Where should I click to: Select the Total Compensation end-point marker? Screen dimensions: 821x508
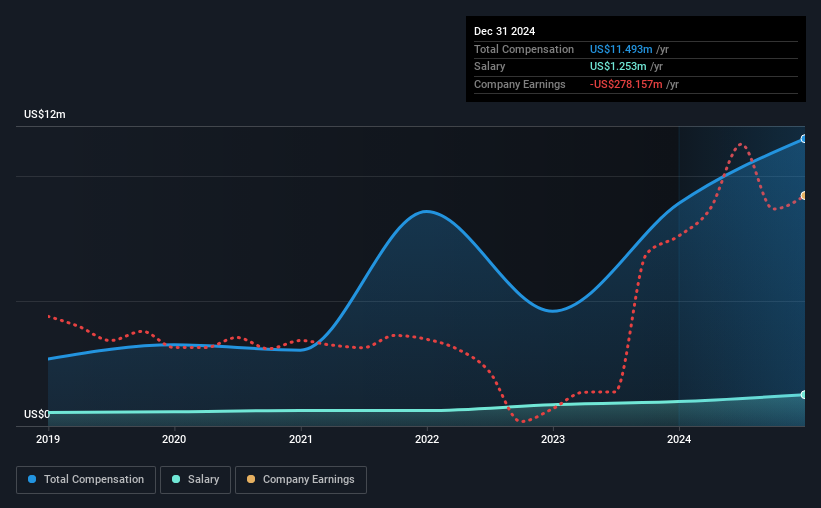coord(804,139)
